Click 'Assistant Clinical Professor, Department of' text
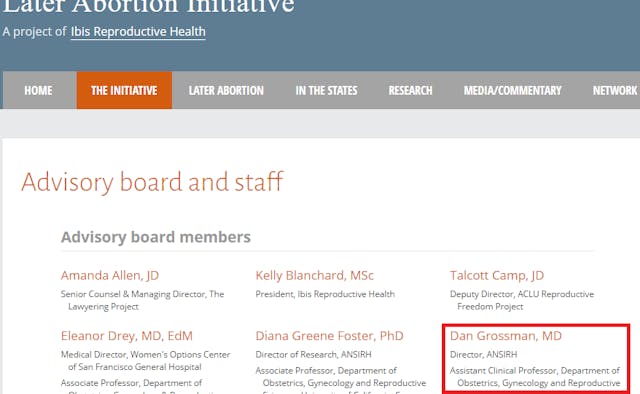 (x=535, y=371)
